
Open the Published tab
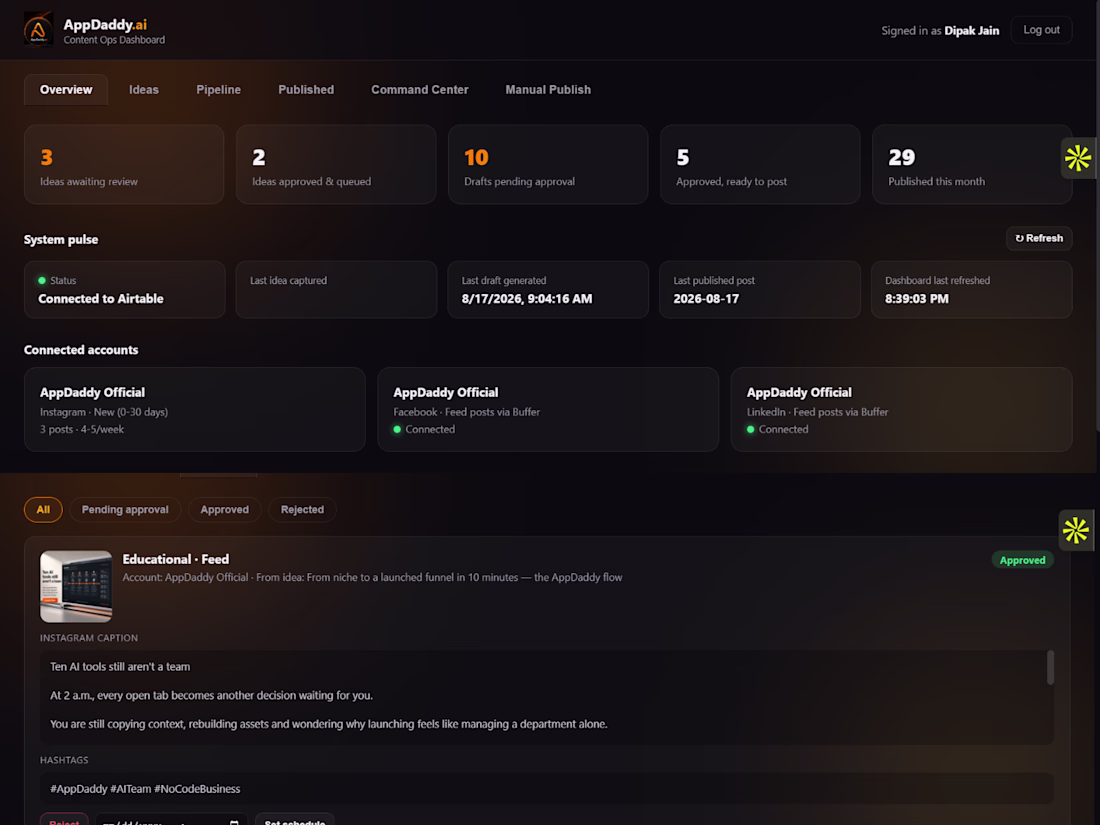pyautogui.click(x=306, y=90)
